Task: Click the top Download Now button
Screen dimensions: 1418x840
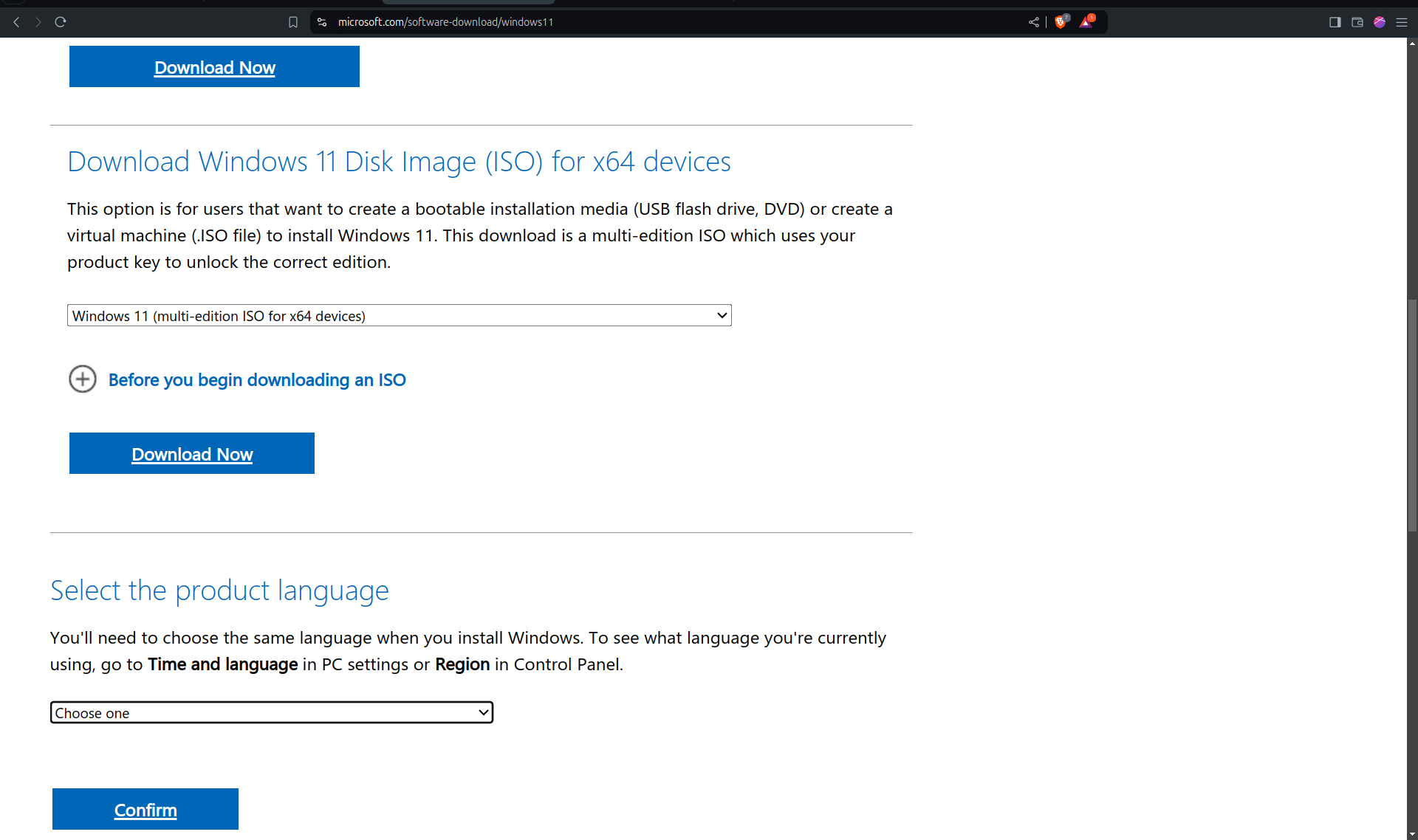Action: point(214,66)
